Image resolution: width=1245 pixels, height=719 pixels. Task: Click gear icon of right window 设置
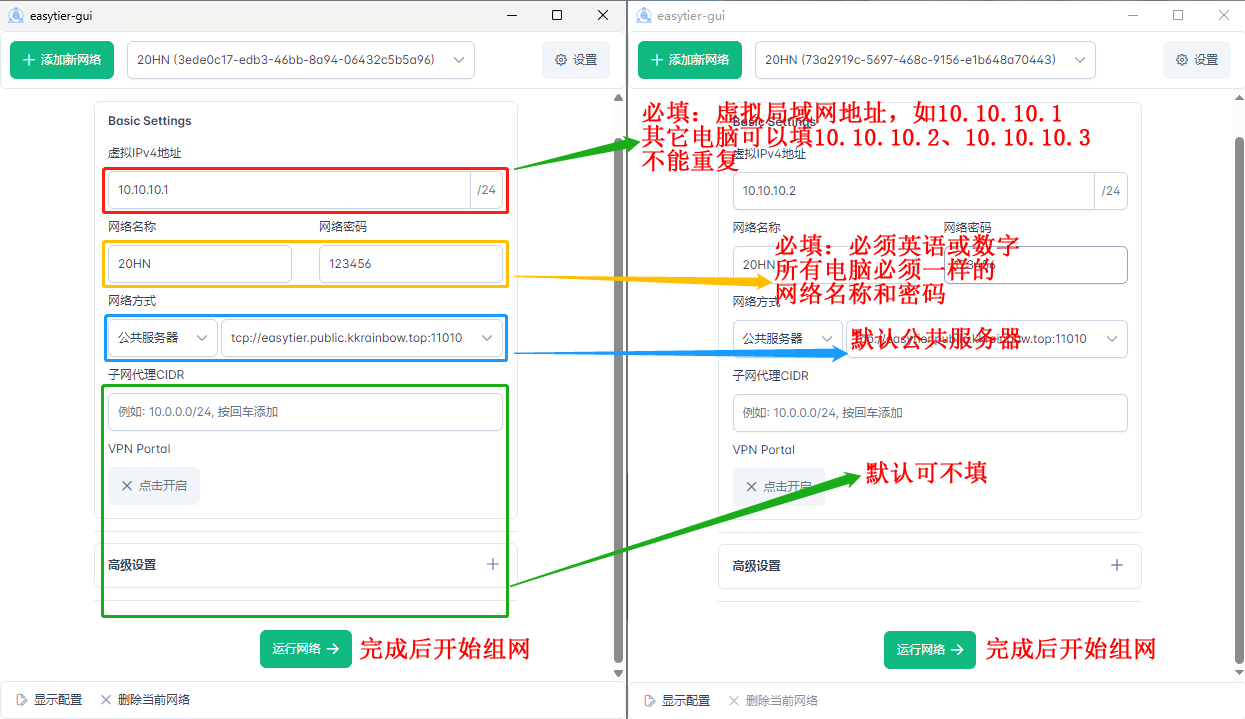coord(1182,60)
